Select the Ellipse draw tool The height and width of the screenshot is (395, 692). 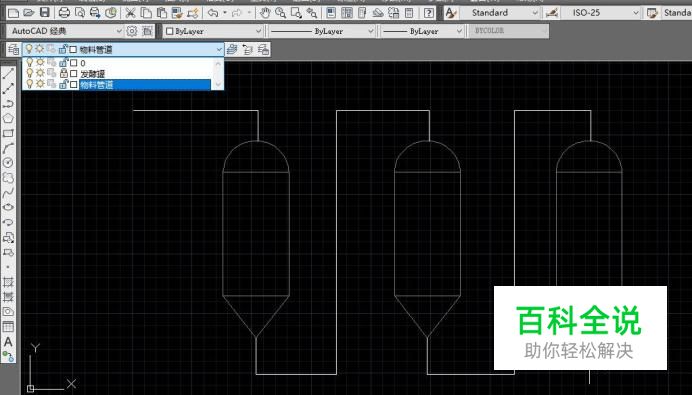click(x=8, y=207)
